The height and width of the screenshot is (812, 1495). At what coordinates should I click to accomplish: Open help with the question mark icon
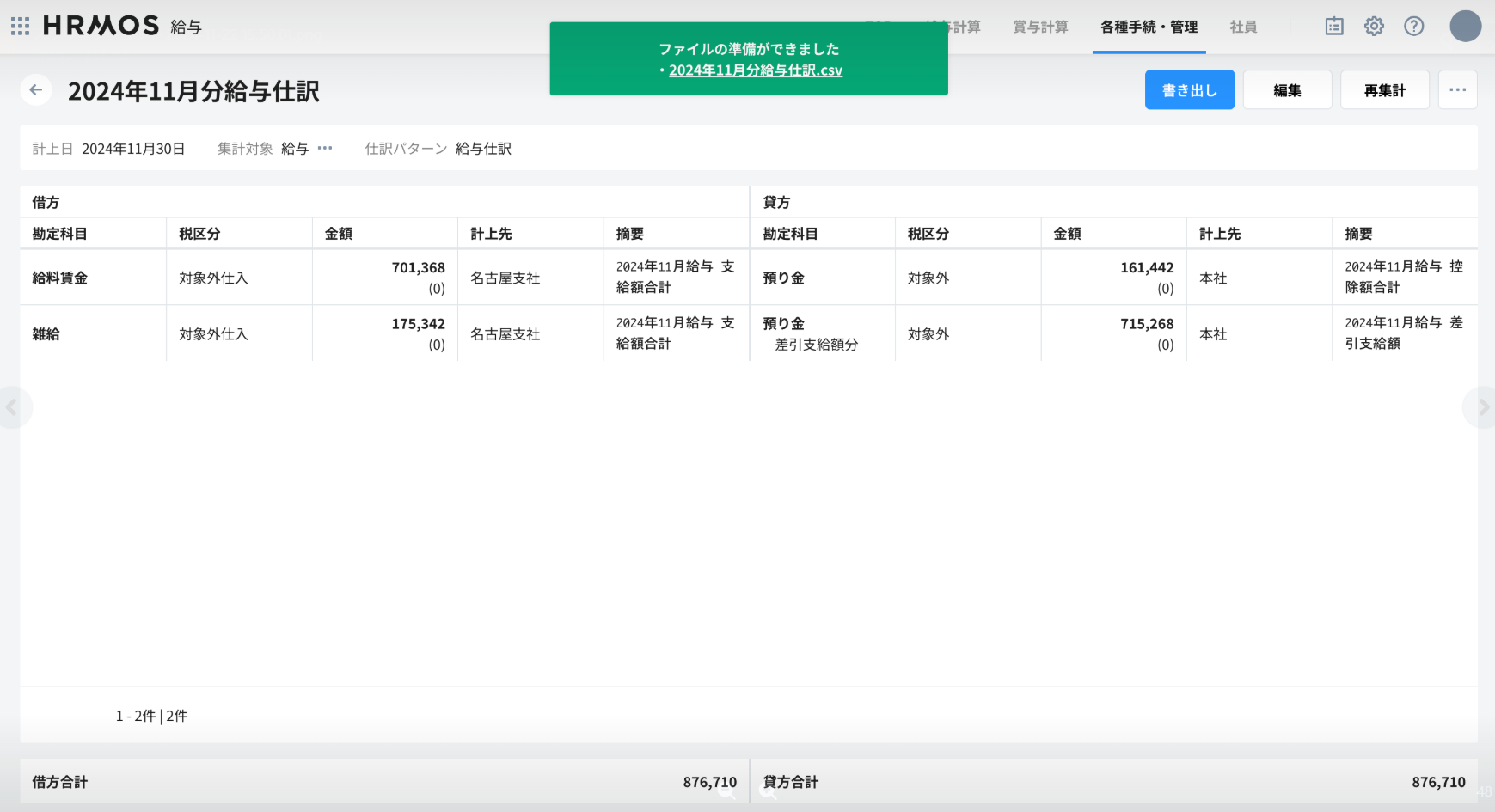click(1413, 27)
